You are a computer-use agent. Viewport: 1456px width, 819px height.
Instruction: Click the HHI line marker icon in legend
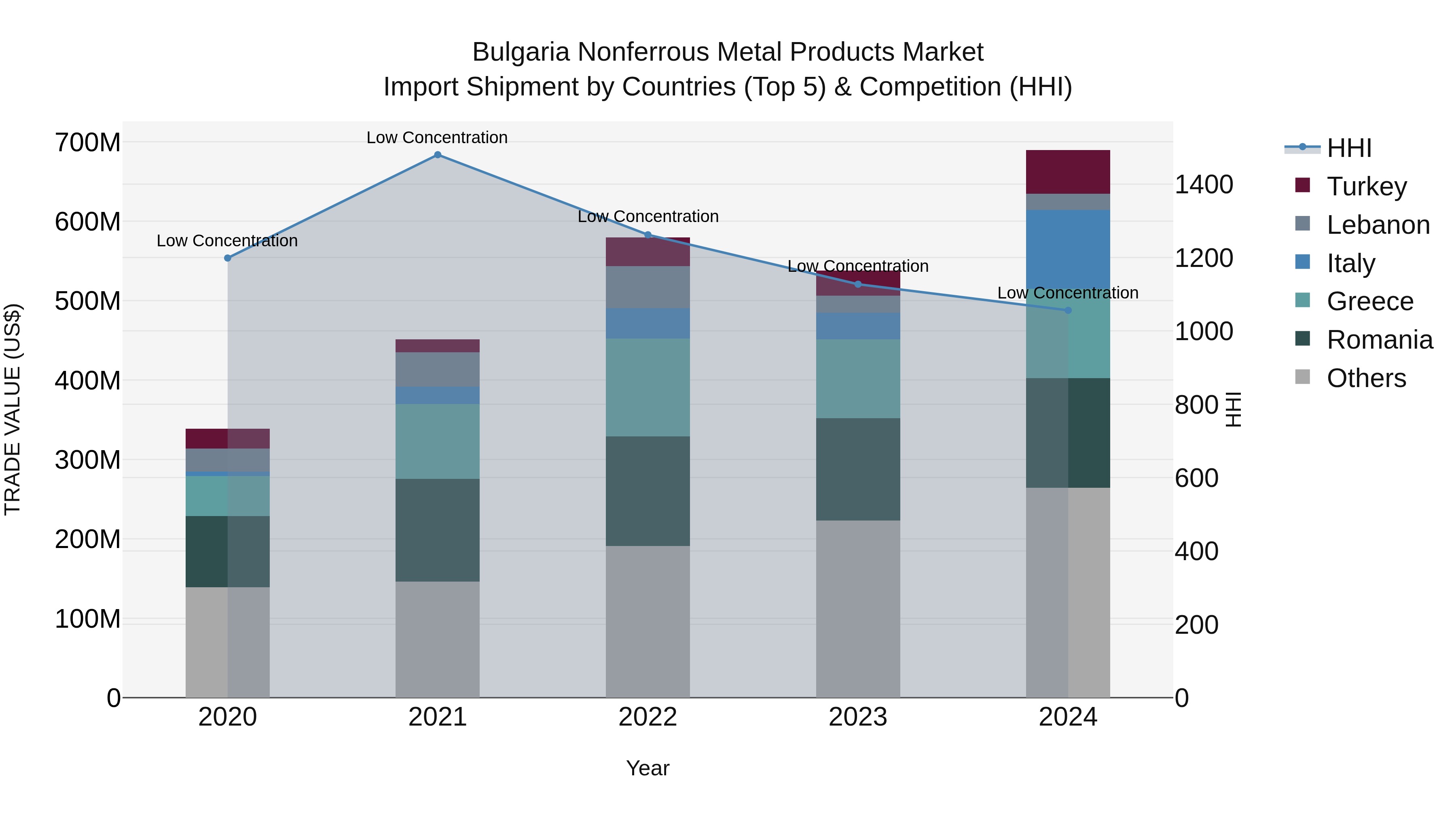click(1302, 147)
